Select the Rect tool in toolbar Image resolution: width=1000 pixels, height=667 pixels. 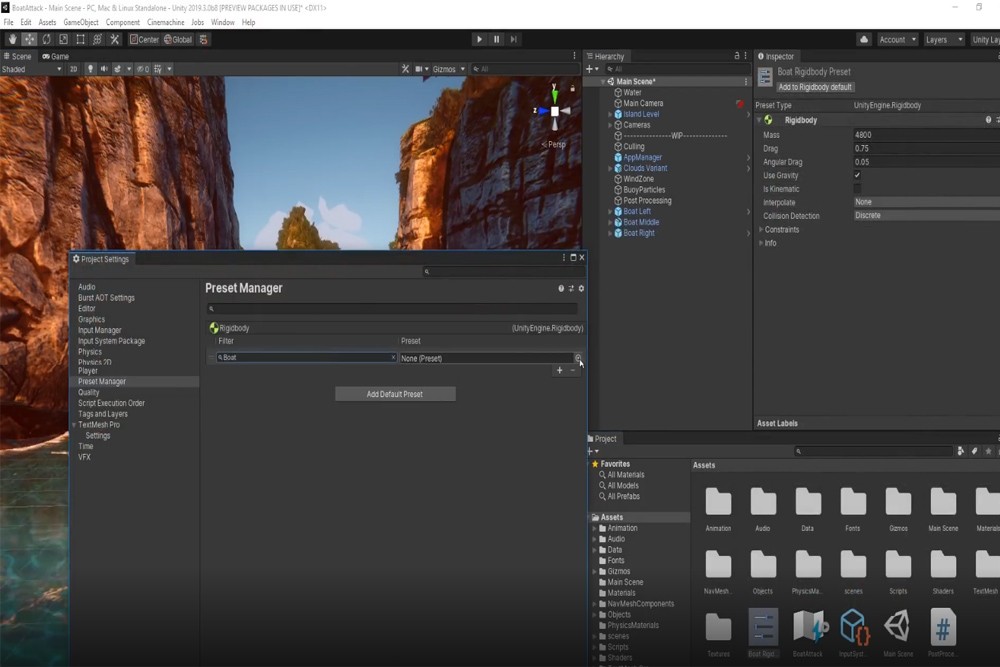click(80, 40)
